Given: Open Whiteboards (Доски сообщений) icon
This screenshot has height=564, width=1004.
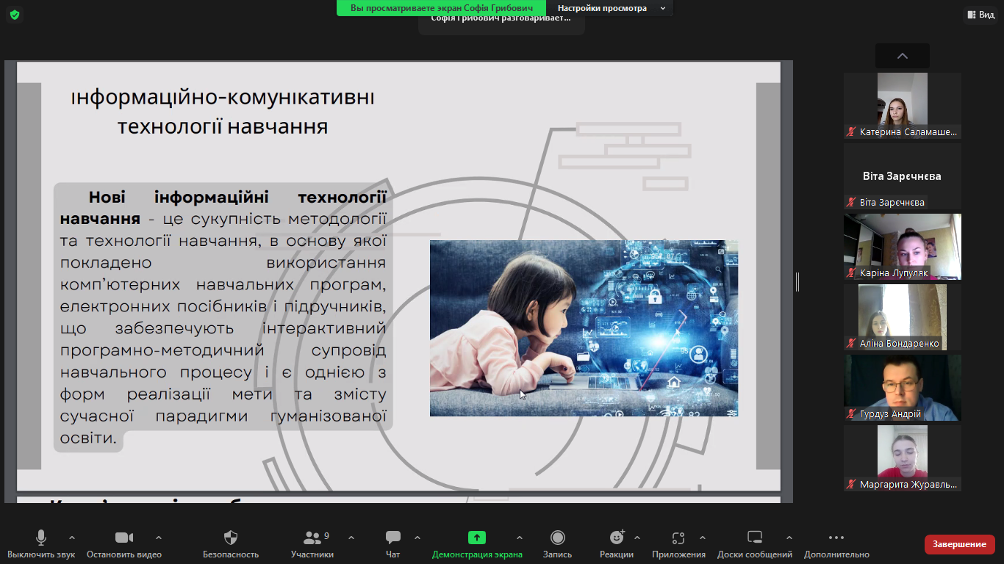Looking at the screenshot, I should point(755,538).
